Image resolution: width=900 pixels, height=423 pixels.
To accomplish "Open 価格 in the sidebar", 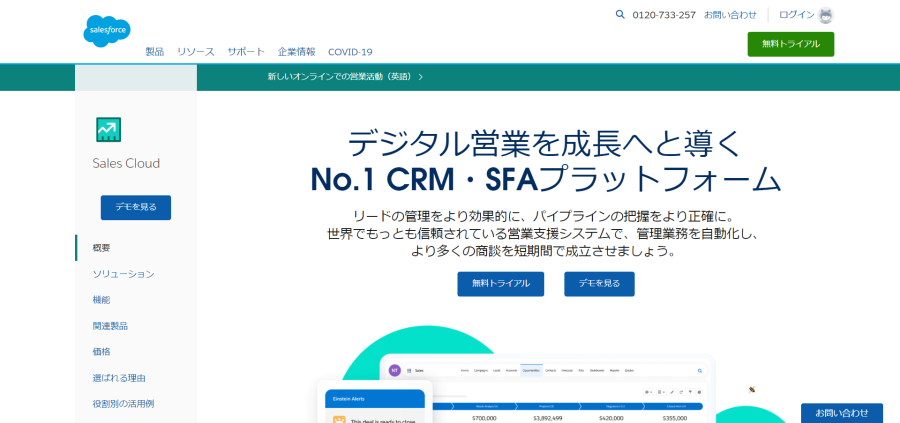I will point(102,352).
